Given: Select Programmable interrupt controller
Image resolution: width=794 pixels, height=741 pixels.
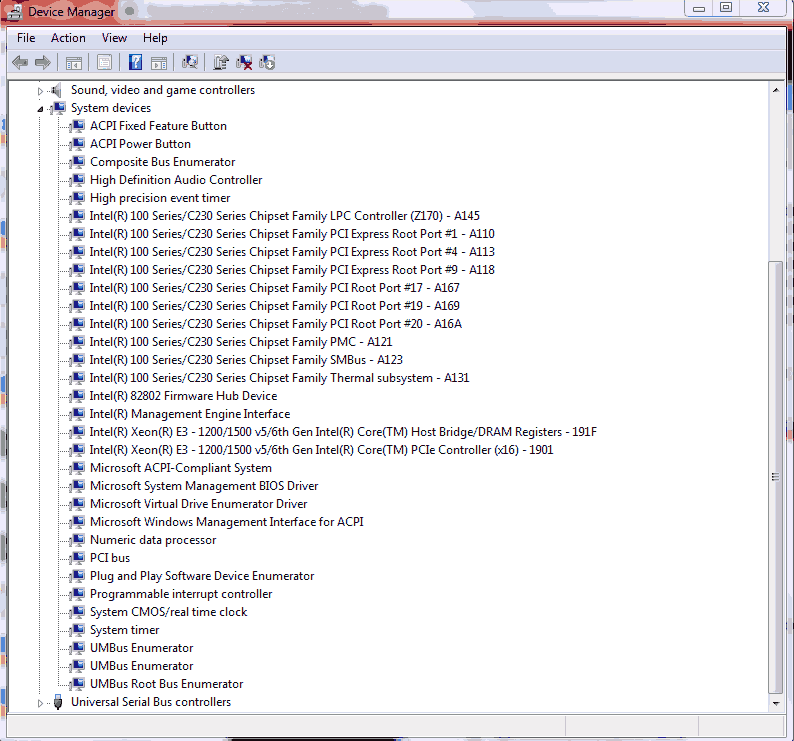Looking at the screenshot, I should coord(181,594).
